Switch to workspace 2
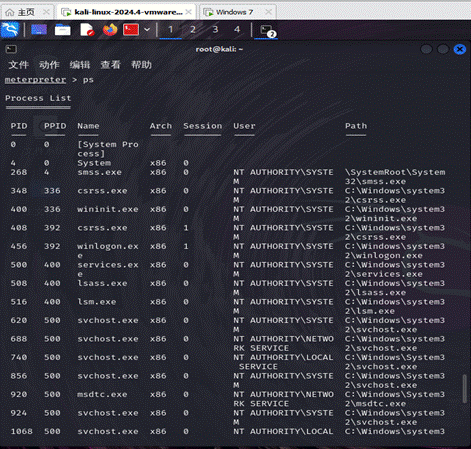The height and width of the screenshot is (449, 471). (193, 30)
